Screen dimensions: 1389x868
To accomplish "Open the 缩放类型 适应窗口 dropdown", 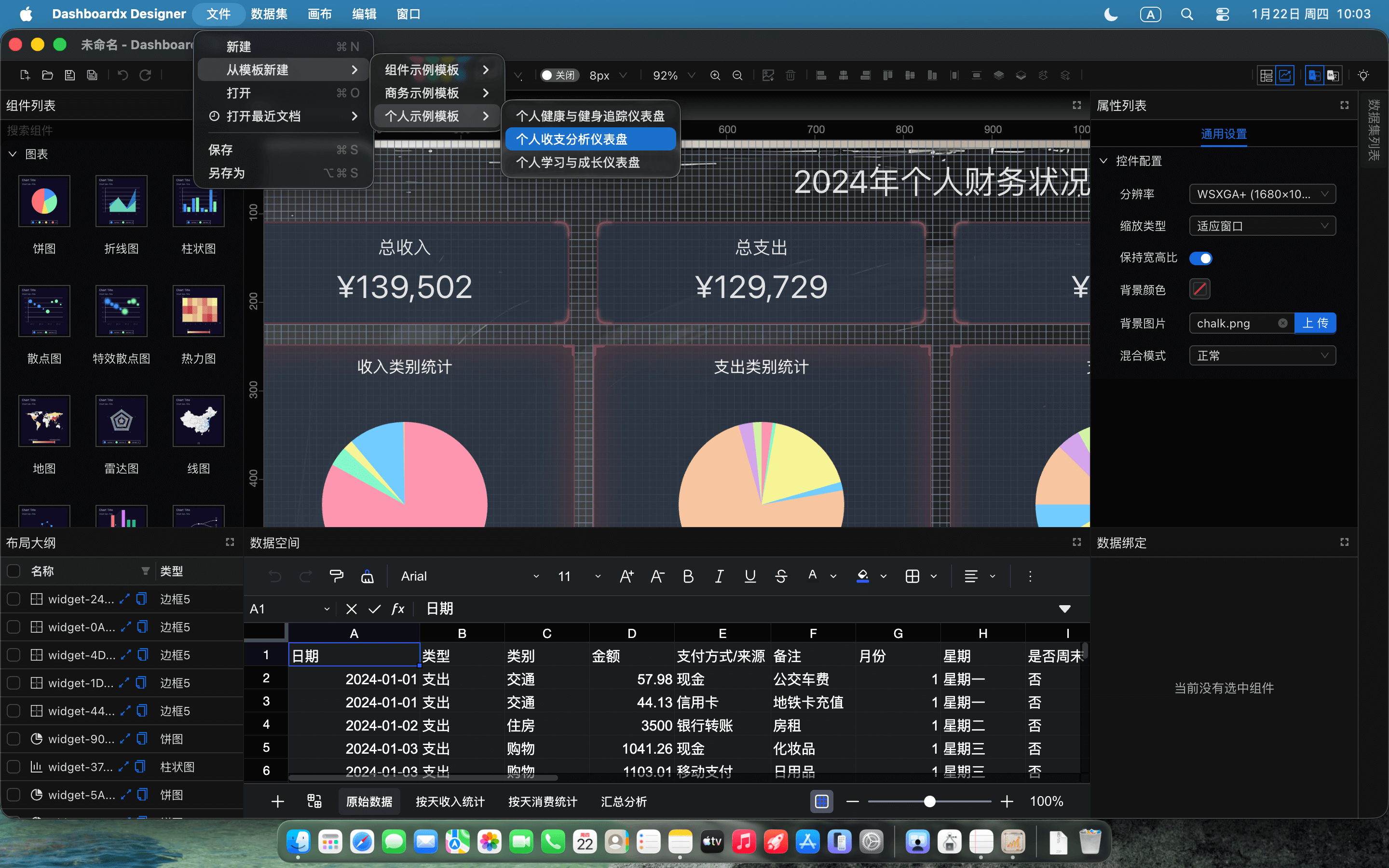I will pos(1262,226).
